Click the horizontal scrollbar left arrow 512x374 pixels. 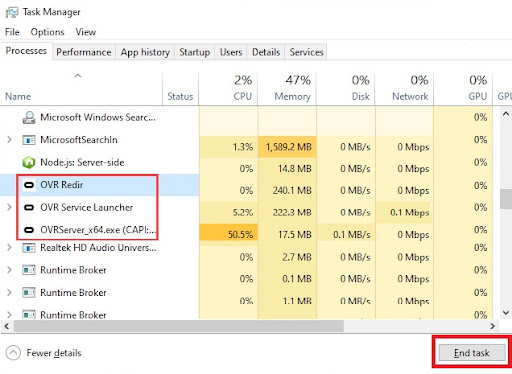(7, 326)
